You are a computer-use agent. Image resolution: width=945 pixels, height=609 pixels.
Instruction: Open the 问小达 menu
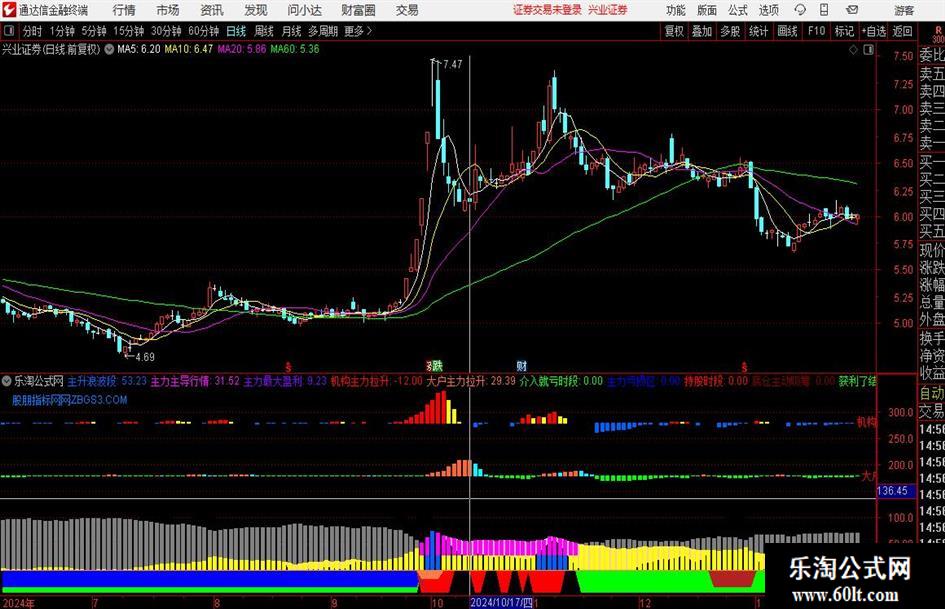tap(304, 10)
